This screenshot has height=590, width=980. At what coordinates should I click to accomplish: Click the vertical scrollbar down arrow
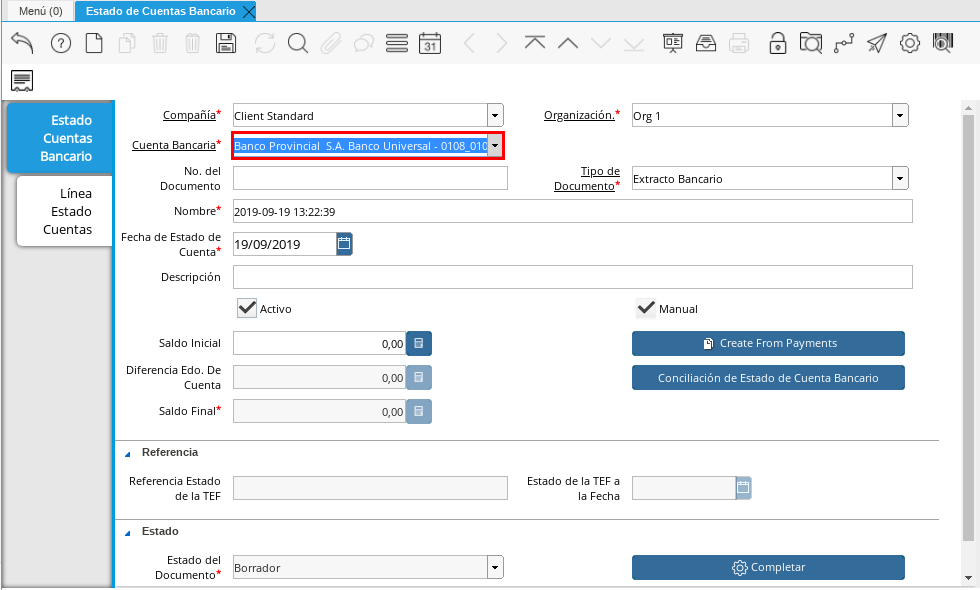[x=968, y=578]
